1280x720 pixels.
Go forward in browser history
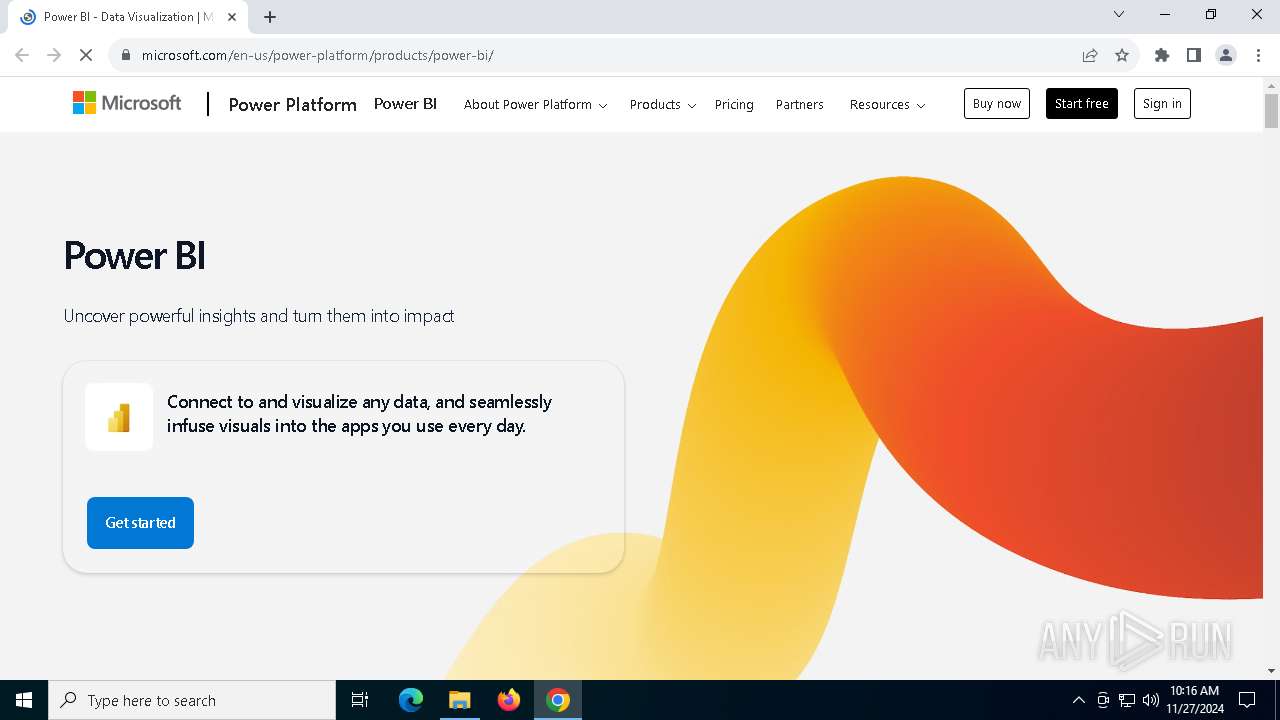coord(54,55)
